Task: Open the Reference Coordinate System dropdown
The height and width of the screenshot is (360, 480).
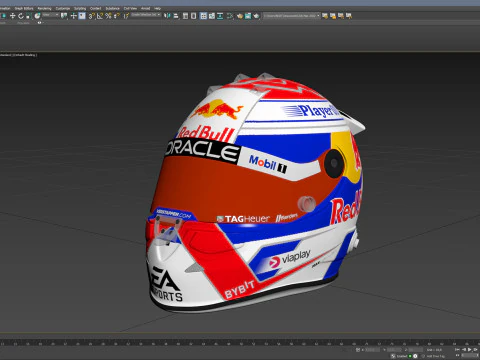Action: (51, 15)
